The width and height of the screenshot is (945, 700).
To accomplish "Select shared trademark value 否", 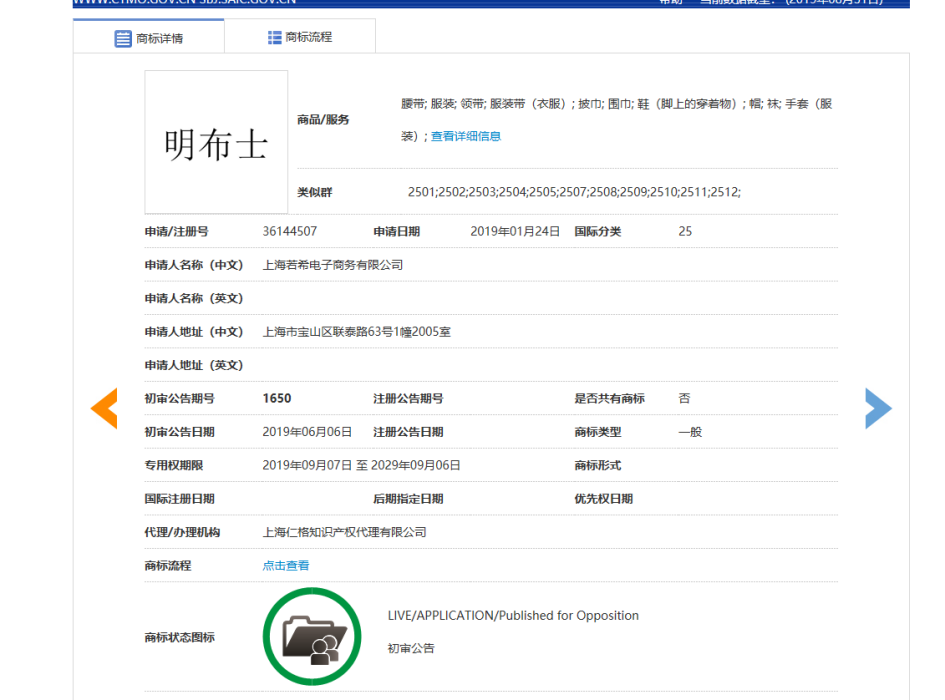I will pyautogui.click(x=684, y=399).
